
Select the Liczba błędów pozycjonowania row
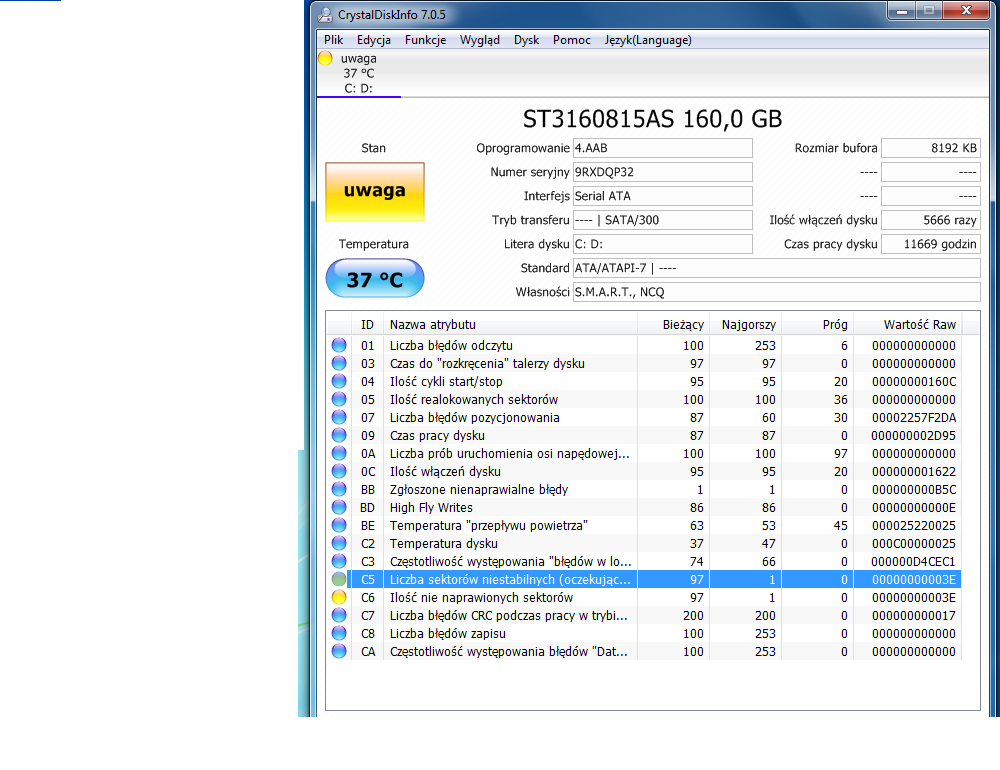(x=644, y=417)
